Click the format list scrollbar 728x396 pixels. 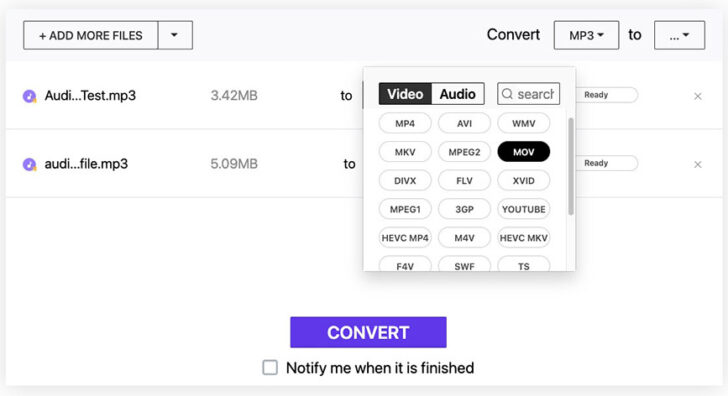click(571, 166)
